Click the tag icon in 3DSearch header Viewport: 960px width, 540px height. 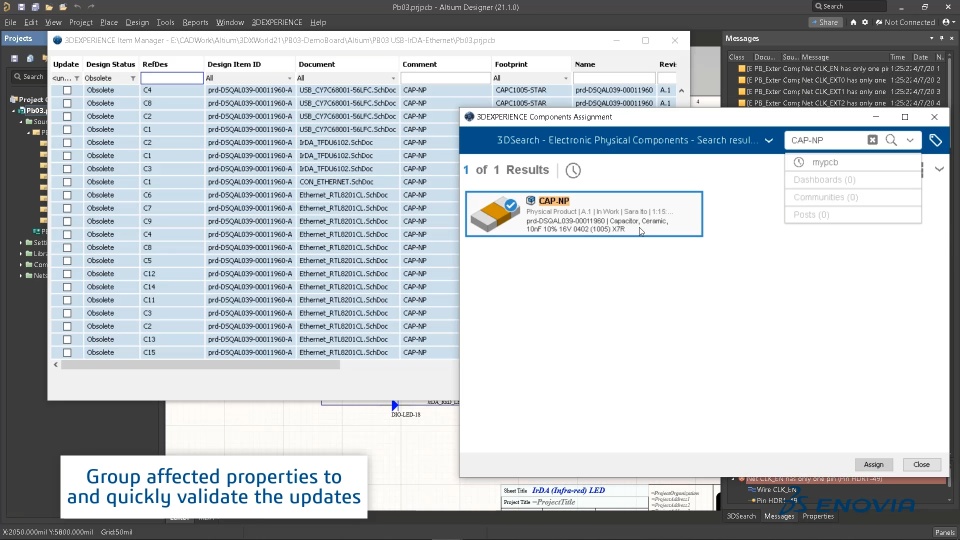point(935,140)
